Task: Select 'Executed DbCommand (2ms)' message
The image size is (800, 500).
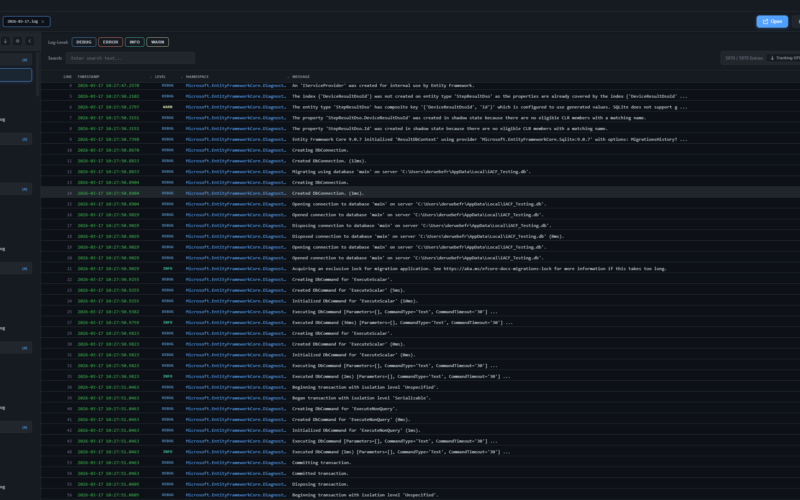Action: (x=401, y=377)
